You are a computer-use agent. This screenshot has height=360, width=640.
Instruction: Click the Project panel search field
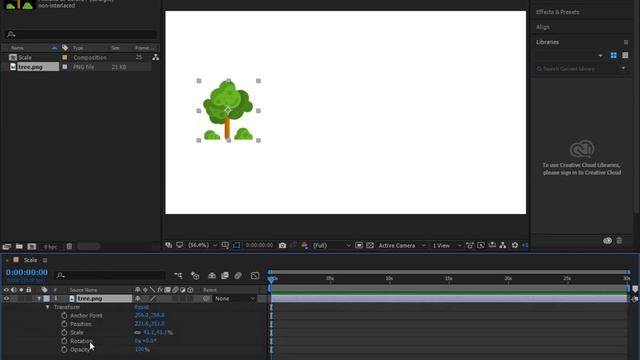(x=81, y=34)
